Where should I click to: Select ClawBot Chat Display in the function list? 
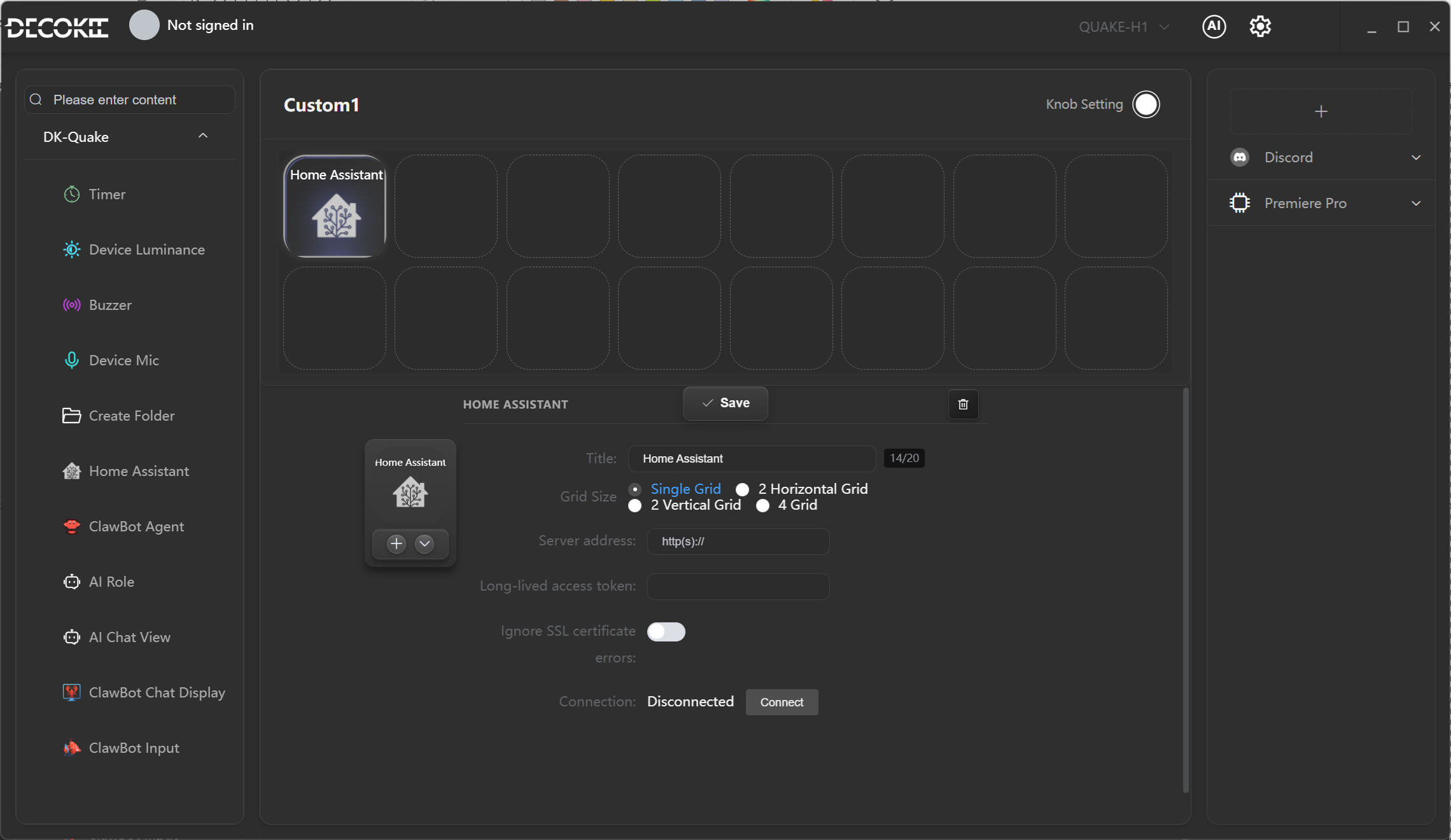coord(157,692)
